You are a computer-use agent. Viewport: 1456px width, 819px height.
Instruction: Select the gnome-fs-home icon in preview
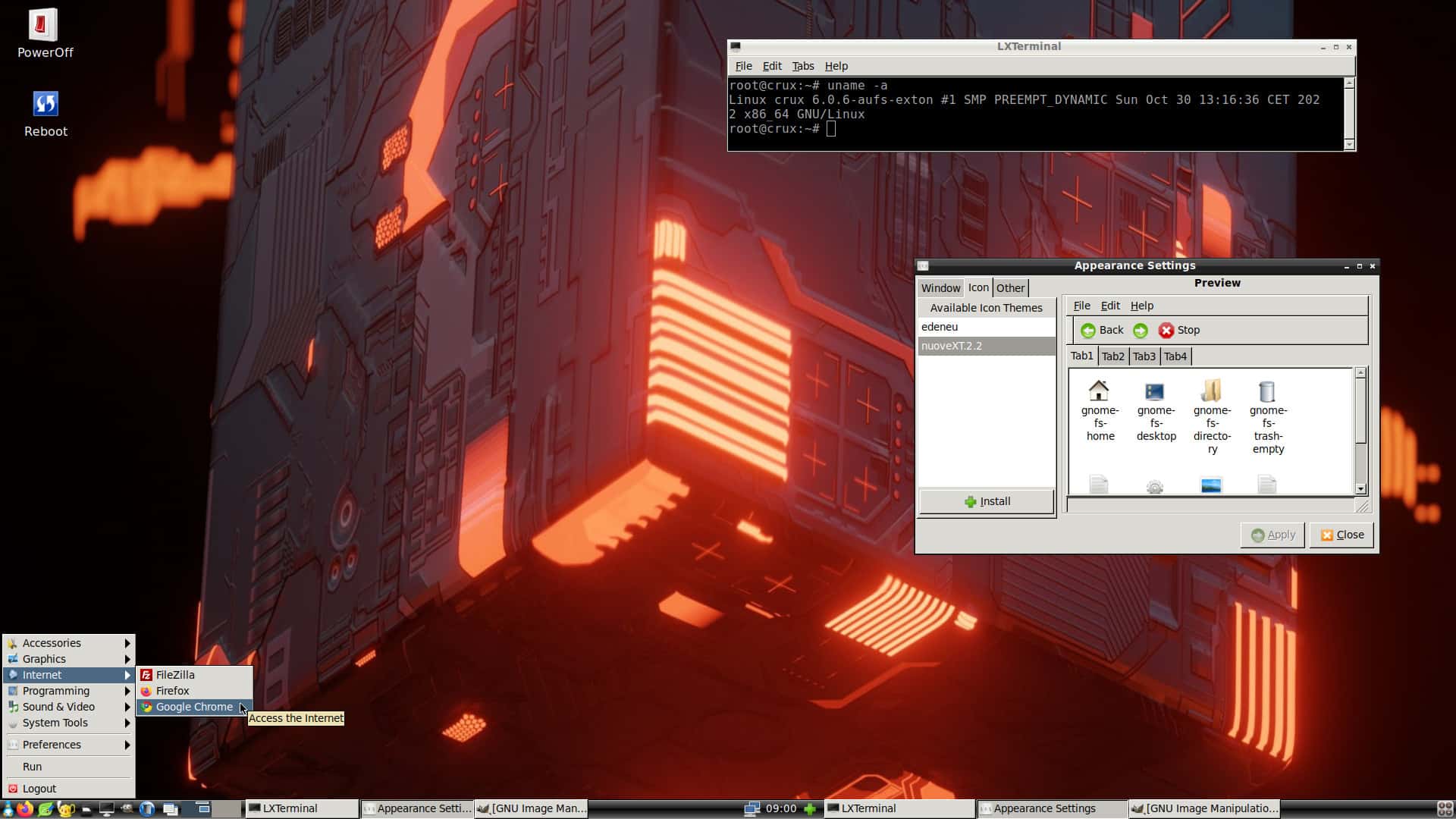(x=1099, y=391)
